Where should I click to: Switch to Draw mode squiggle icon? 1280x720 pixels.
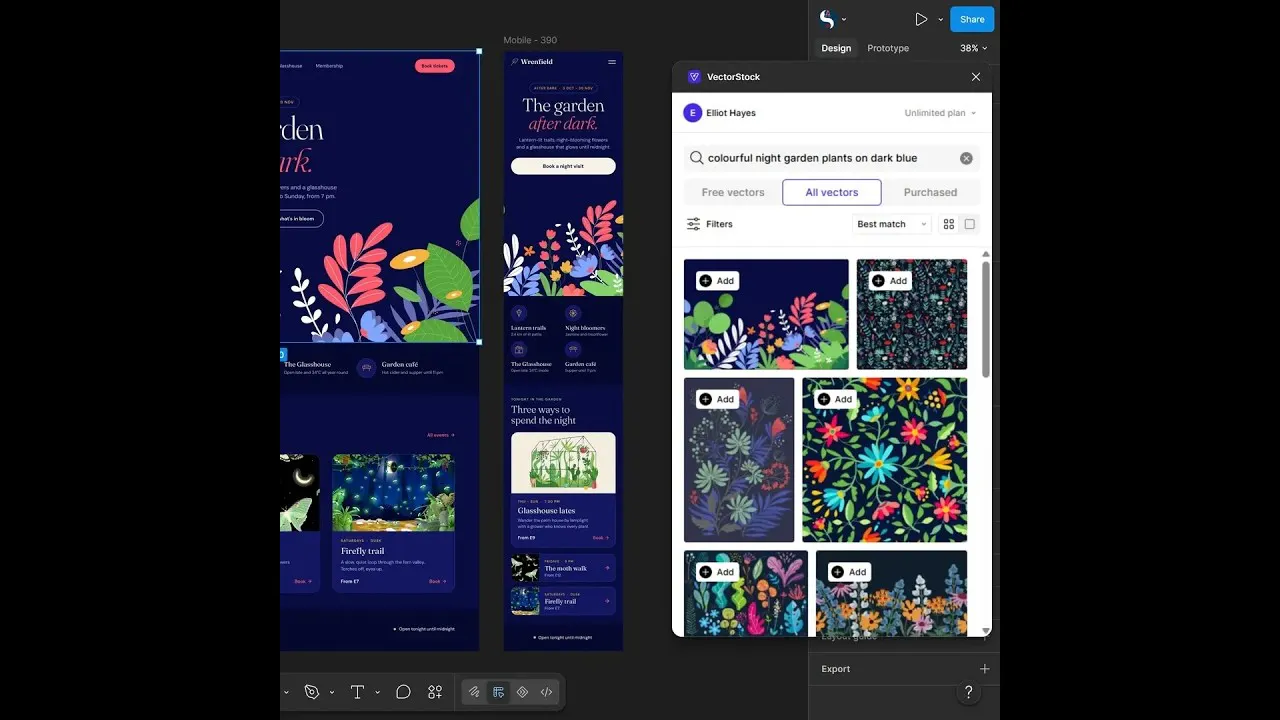tap(474, 692)
